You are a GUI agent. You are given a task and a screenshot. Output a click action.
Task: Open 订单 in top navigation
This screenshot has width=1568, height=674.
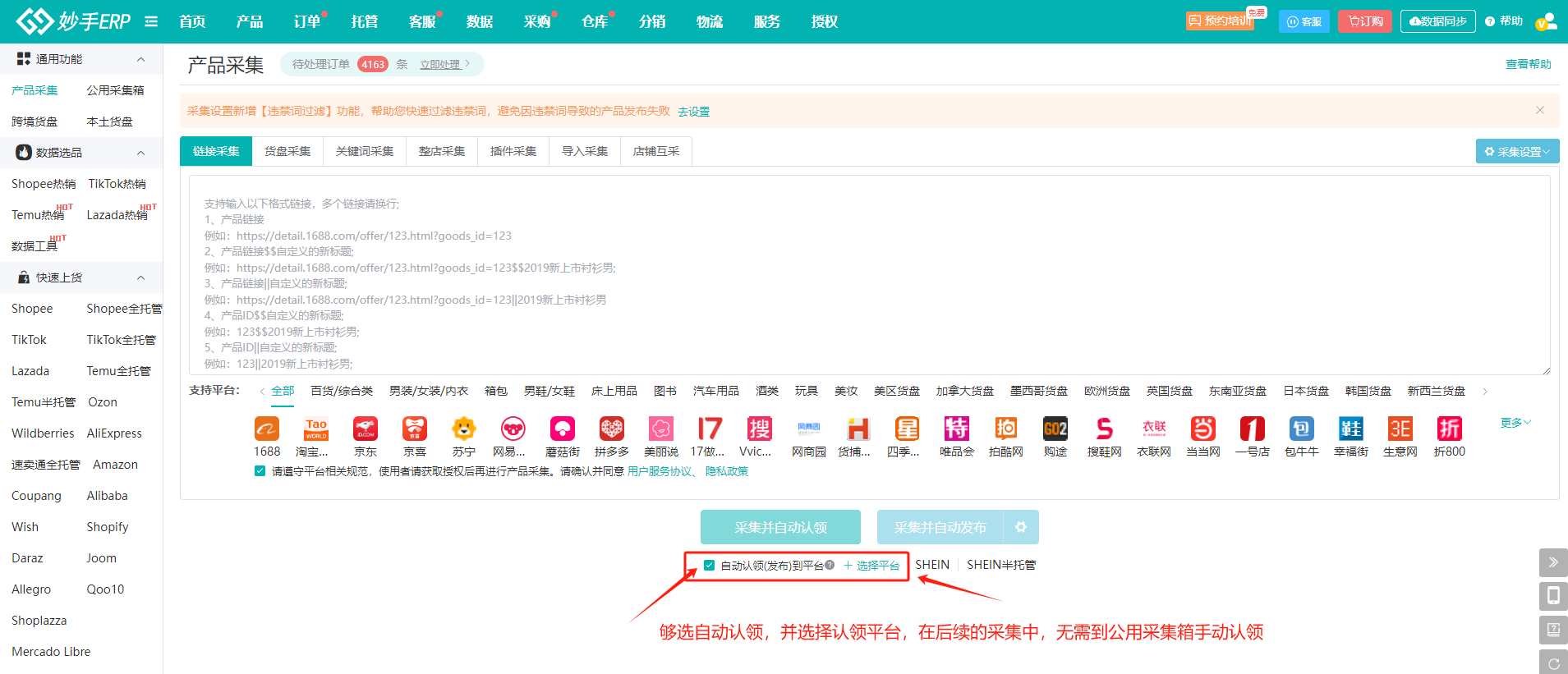pos(307,21)
